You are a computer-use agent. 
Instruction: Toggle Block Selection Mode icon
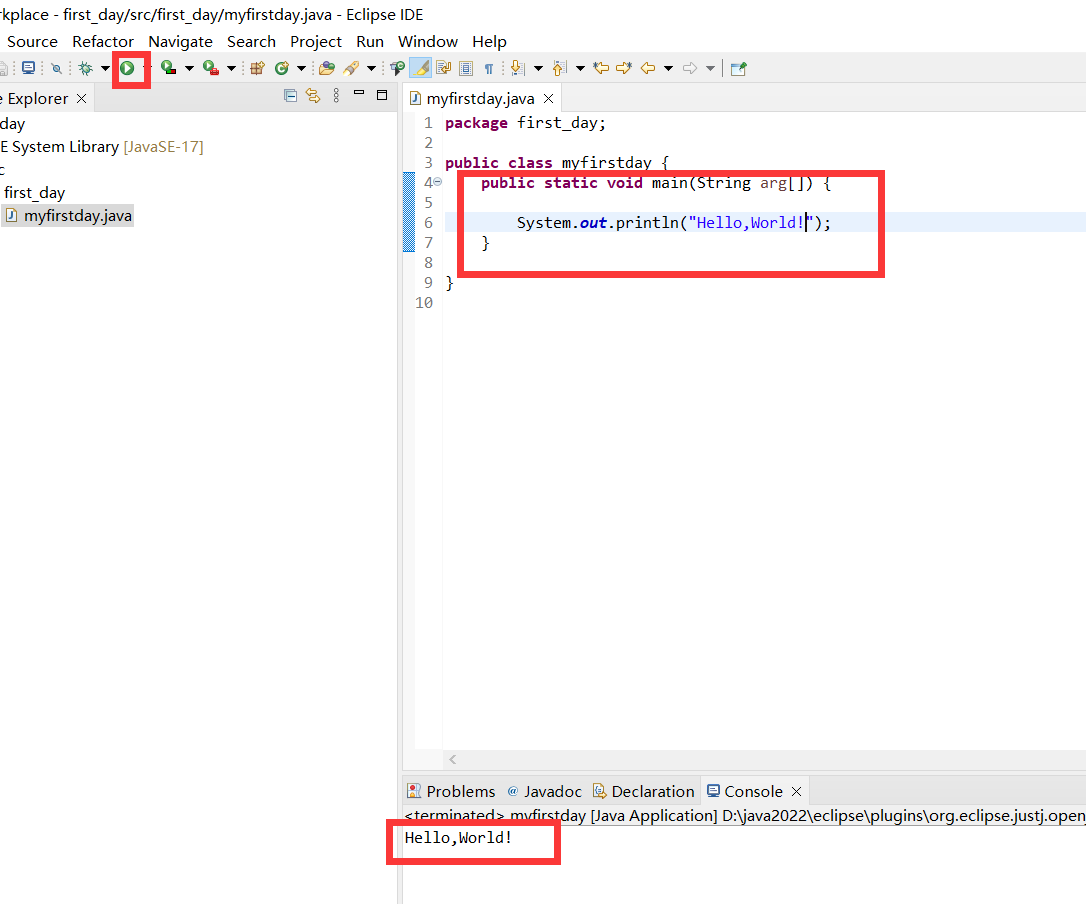click(x=466, y=68)
